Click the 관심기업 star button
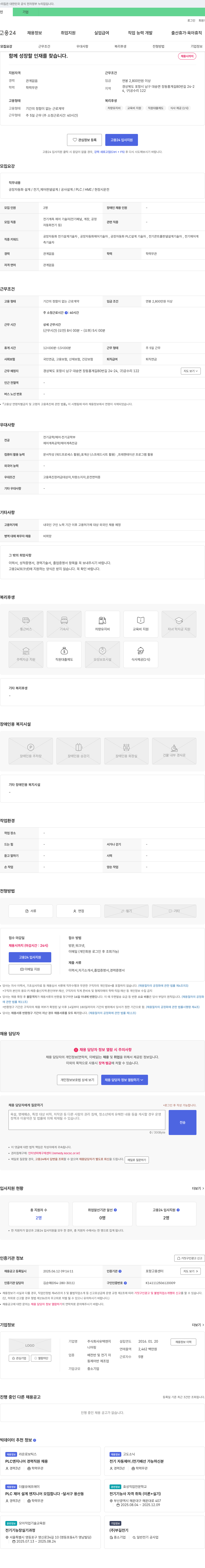 [x=19, y=1358]
